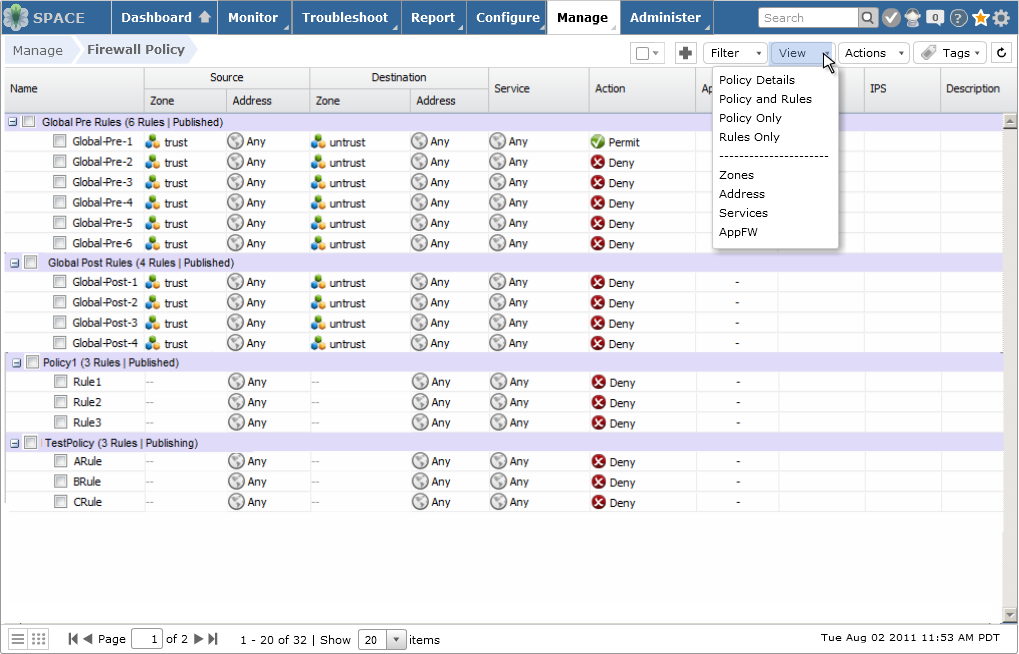This screenshot has height=654, width=1019.
Task: Open the Filter dropdown
Action: coord(735,53)
